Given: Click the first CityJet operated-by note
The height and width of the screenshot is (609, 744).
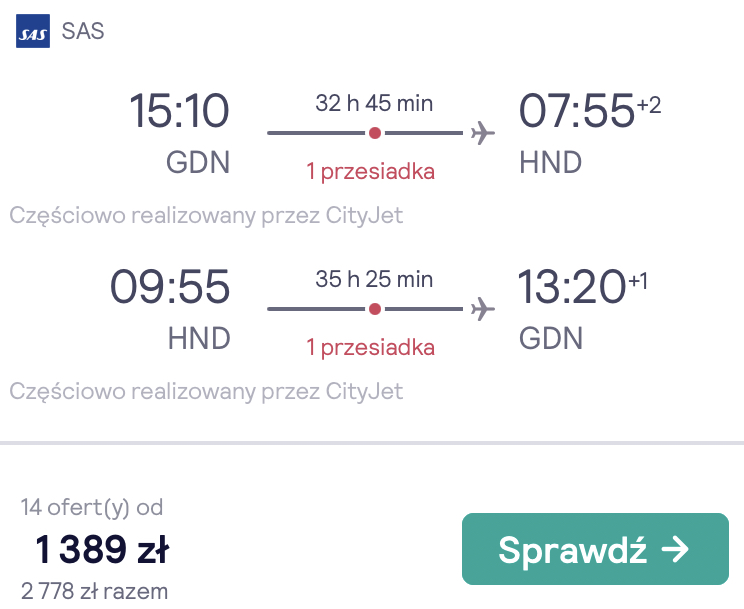Looking at the screenshot, I should coord(206,216).
